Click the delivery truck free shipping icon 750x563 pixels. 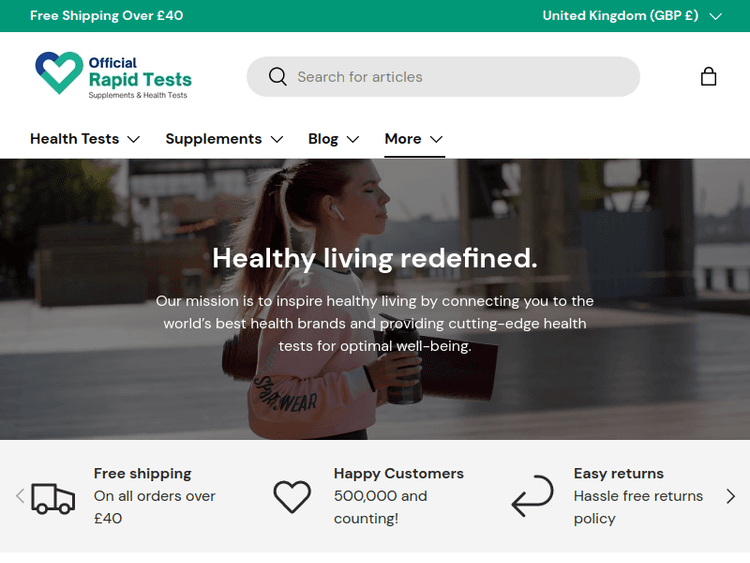point(53,497)
